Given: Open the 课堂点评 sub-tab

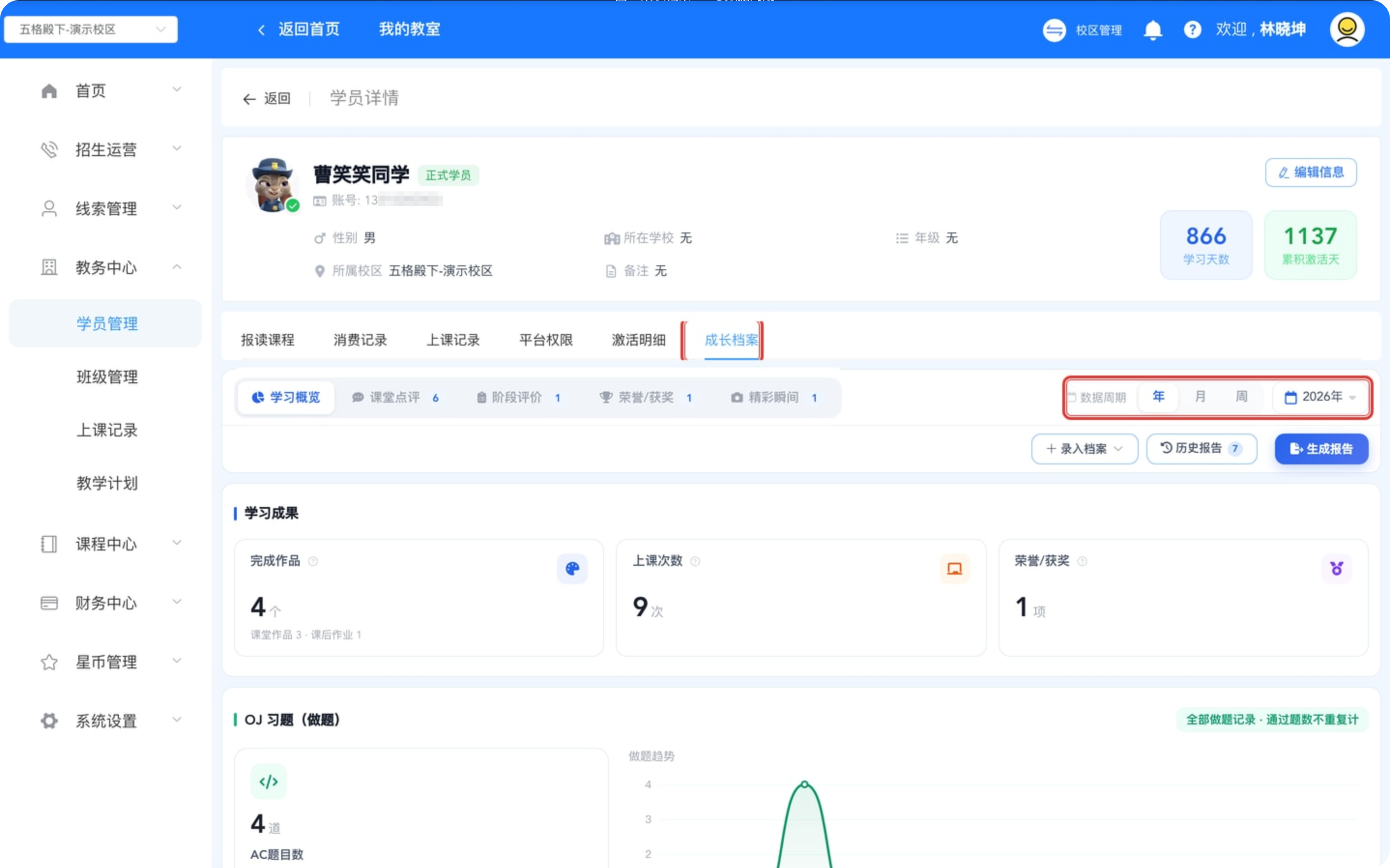Looking at the screenshot, I should (x=395, y=397).
